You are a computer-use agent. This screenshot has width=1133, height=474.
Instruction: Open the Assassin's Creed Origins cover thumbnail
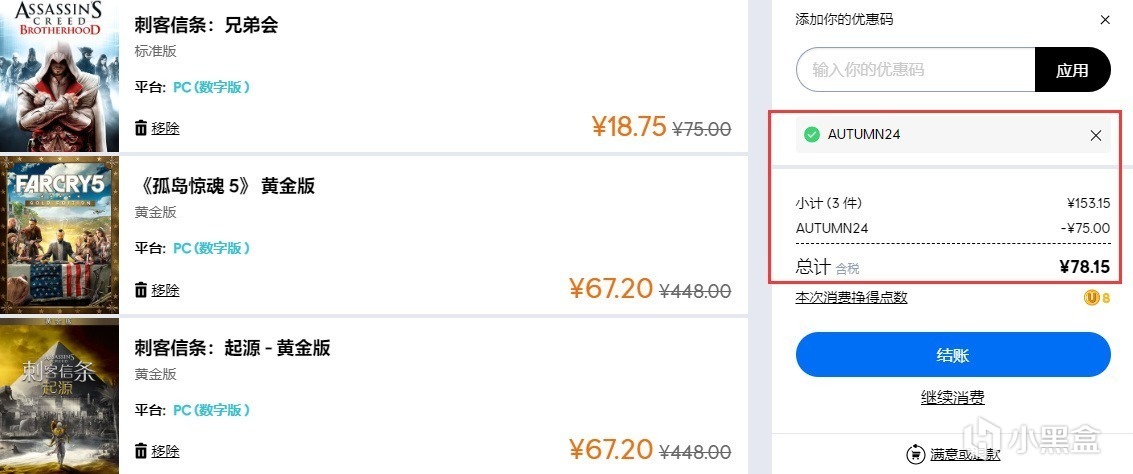pyautogui.click(x=59, y=397)
